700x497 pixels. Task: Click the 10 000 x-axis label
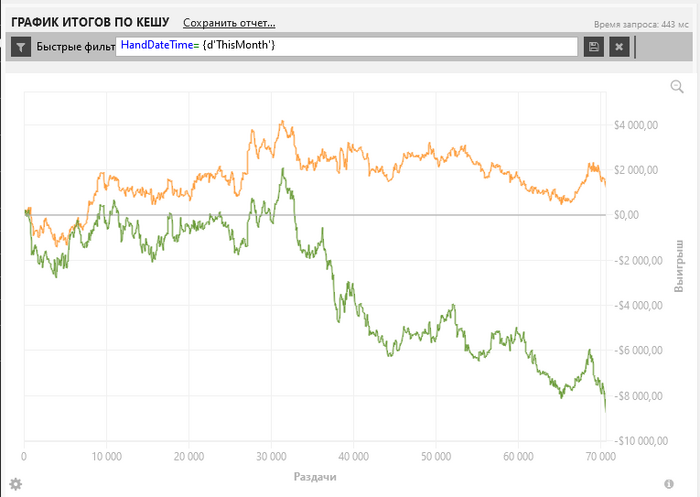[x=106, y=456]
